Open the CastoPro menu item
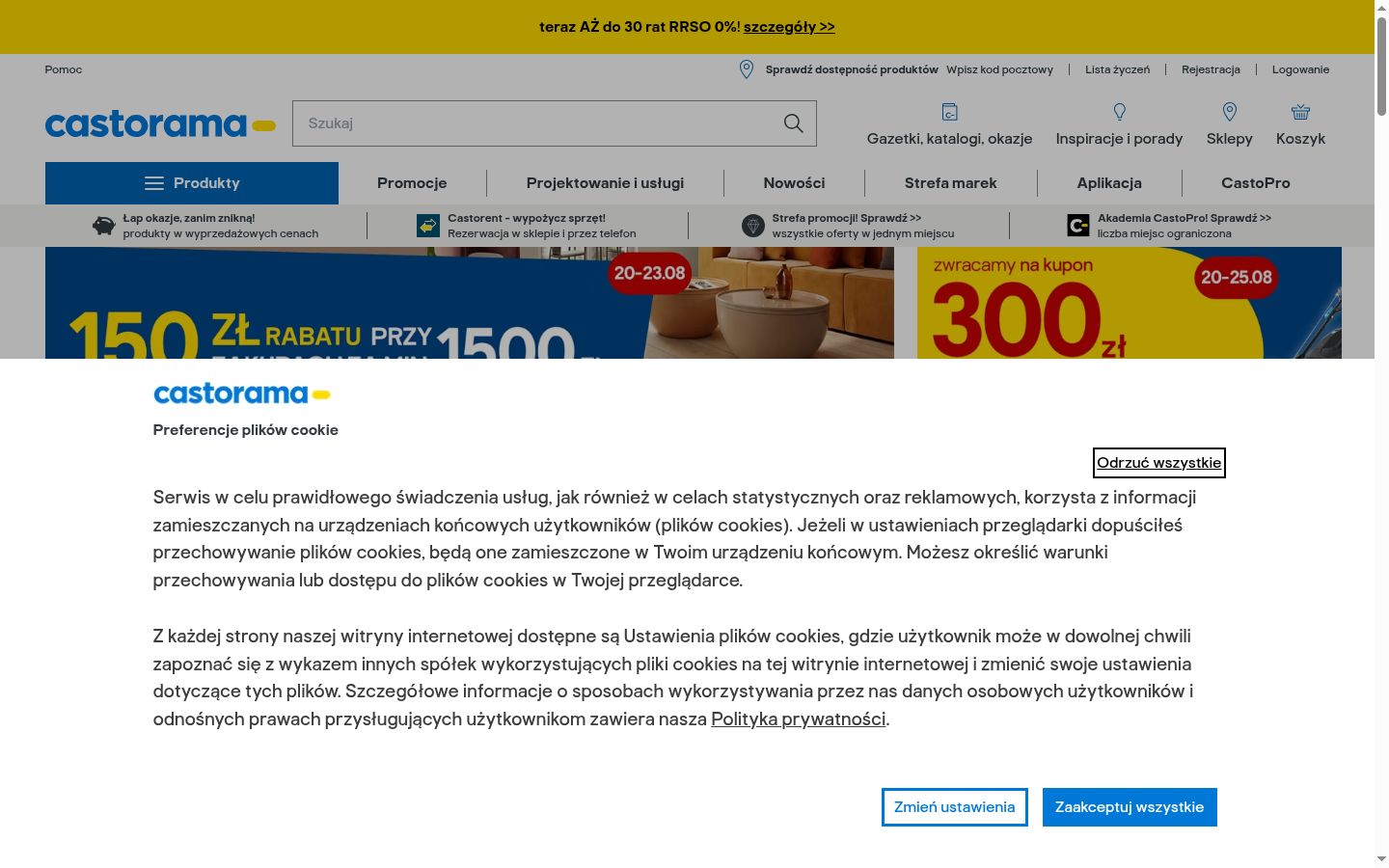This screenshot has height=868, width=1389. click(1255, 183)
